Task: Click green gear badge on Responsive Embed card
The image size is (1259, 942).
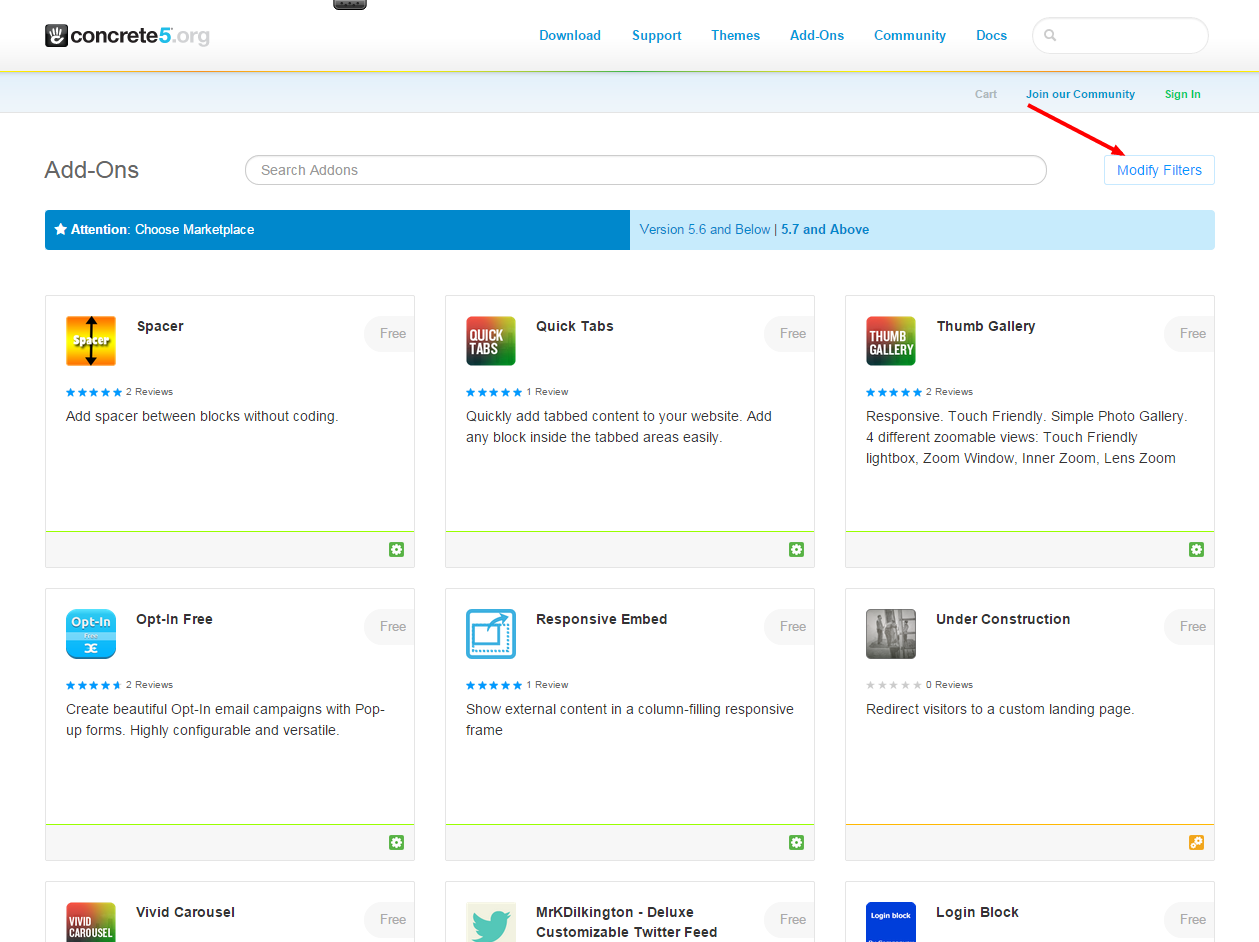Action: coord(797,843)
